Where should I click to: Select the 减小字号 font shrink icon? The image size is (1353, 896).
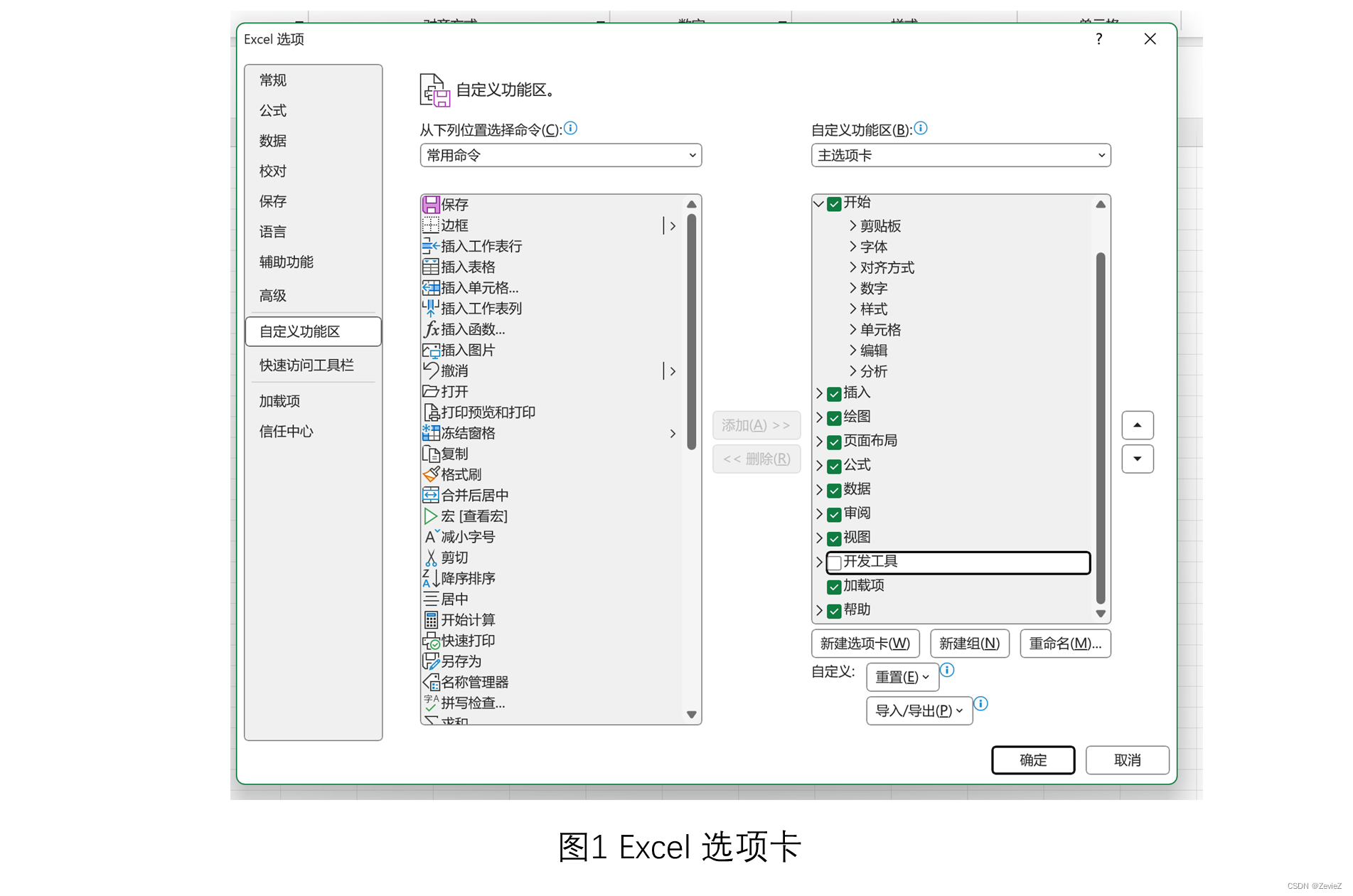pos(431,537)
